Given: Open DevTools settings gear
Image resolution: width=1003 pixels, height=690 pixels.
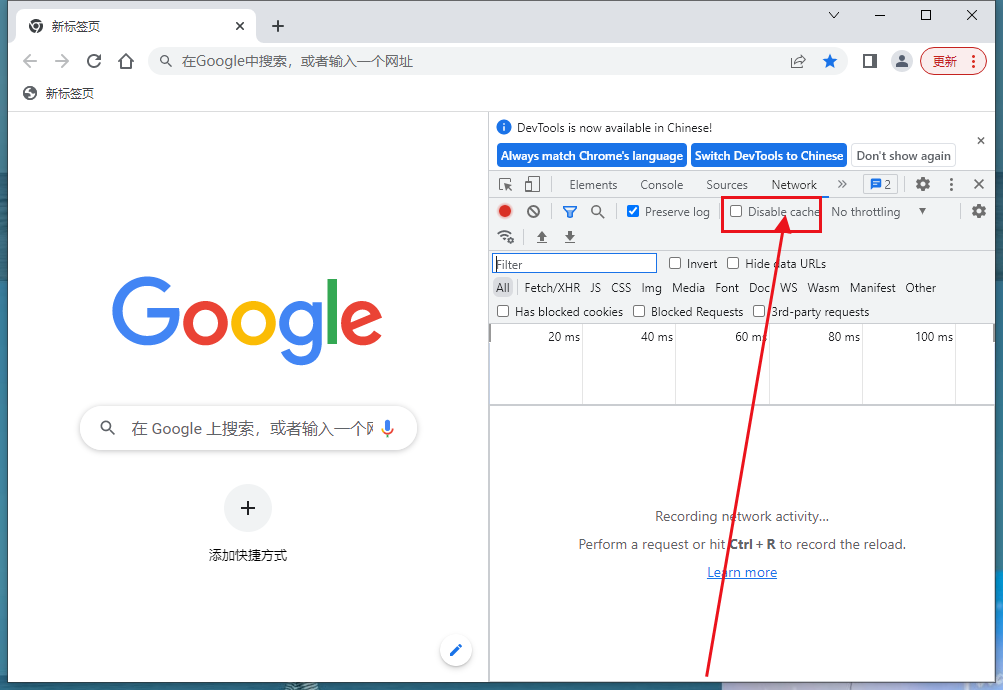Looking at the screenshot, I should click(x=922, y=184).
